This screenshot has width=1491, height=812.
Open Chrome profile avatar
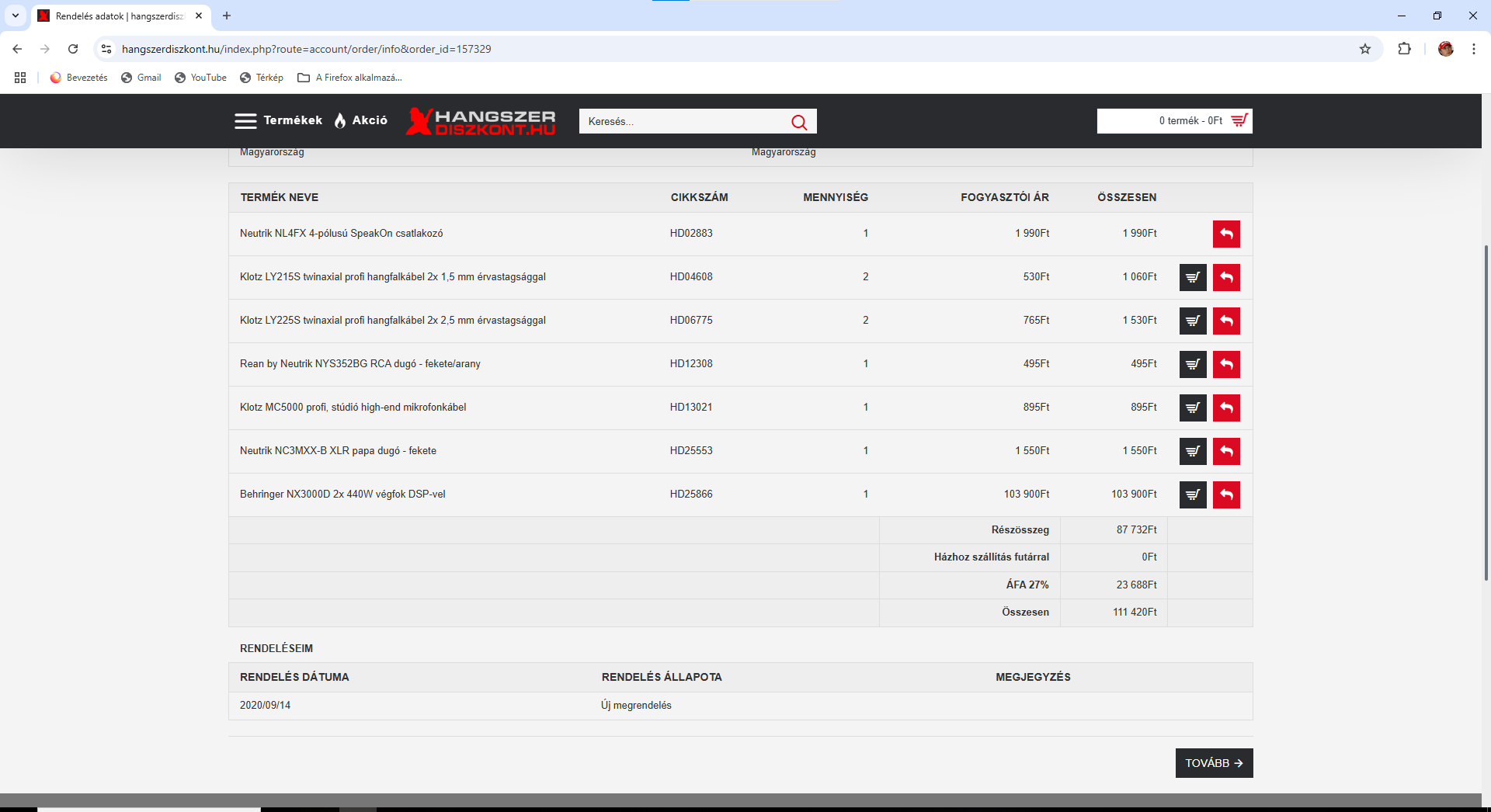pyautogui.click(x=1445, y=49)
